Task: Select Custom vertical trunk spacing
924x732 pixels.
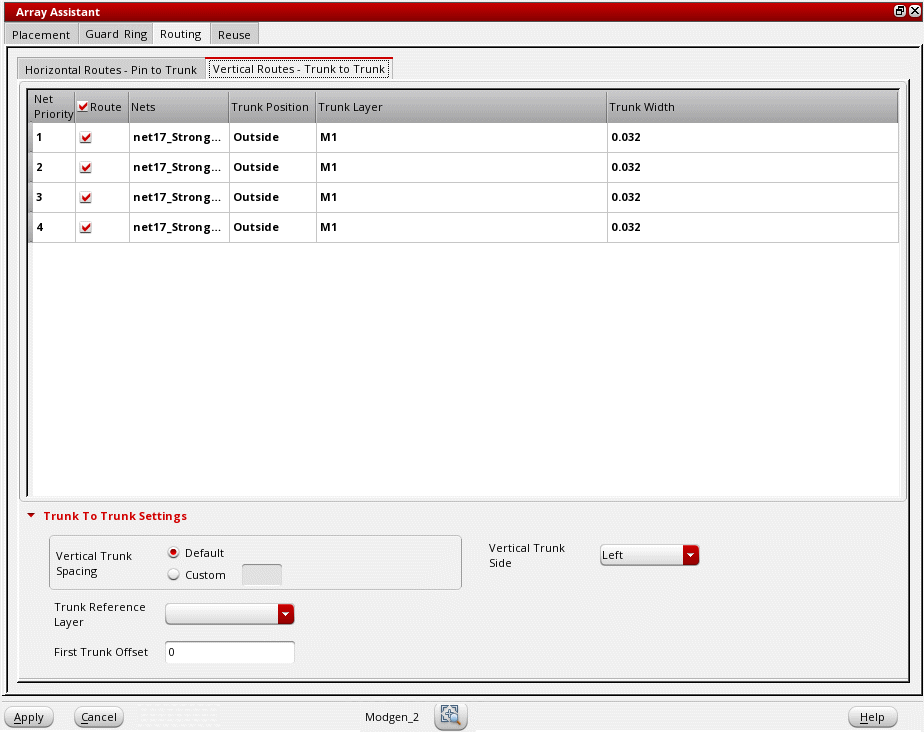Action: tap(174, 575)
